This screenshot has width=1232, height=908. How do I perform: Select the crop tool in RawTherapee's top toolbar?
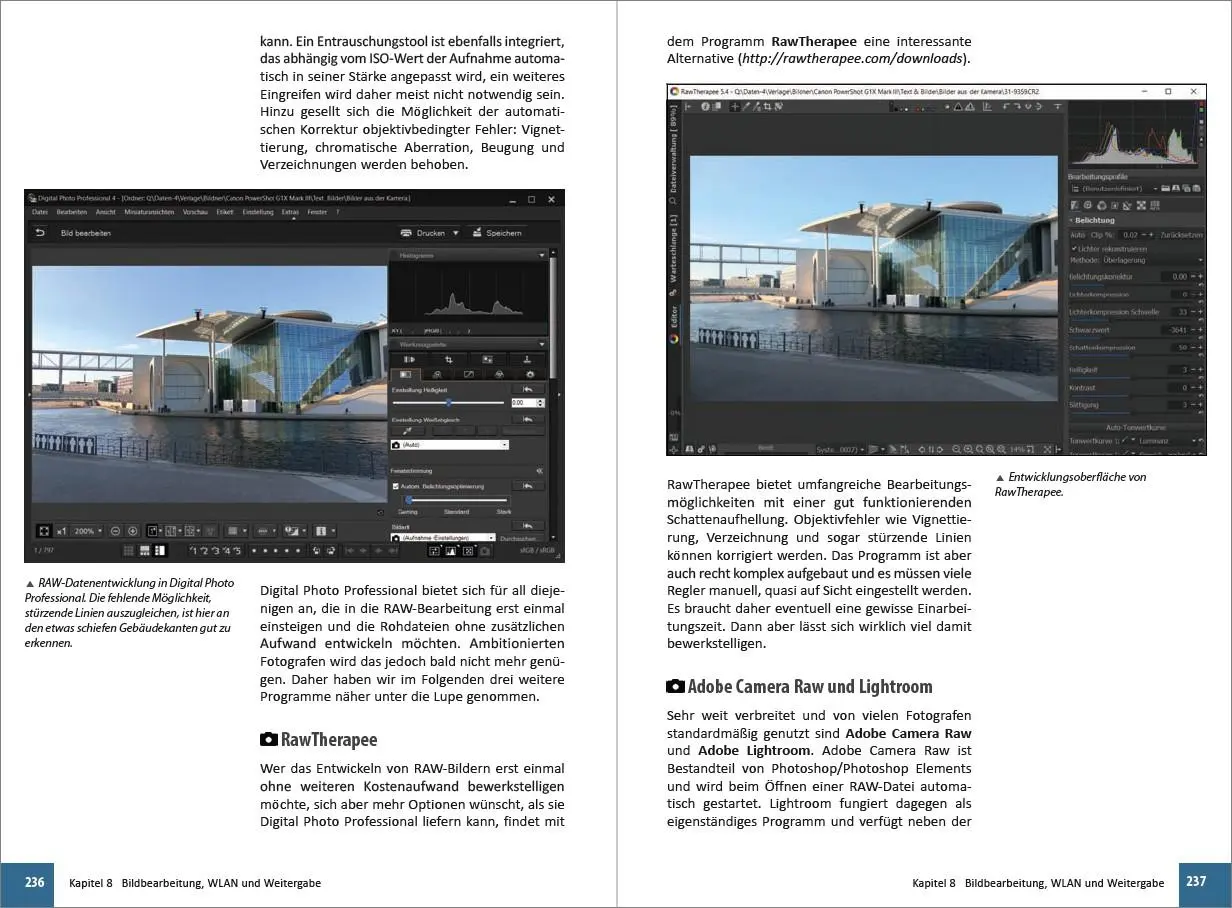click(x=768, y=106)
